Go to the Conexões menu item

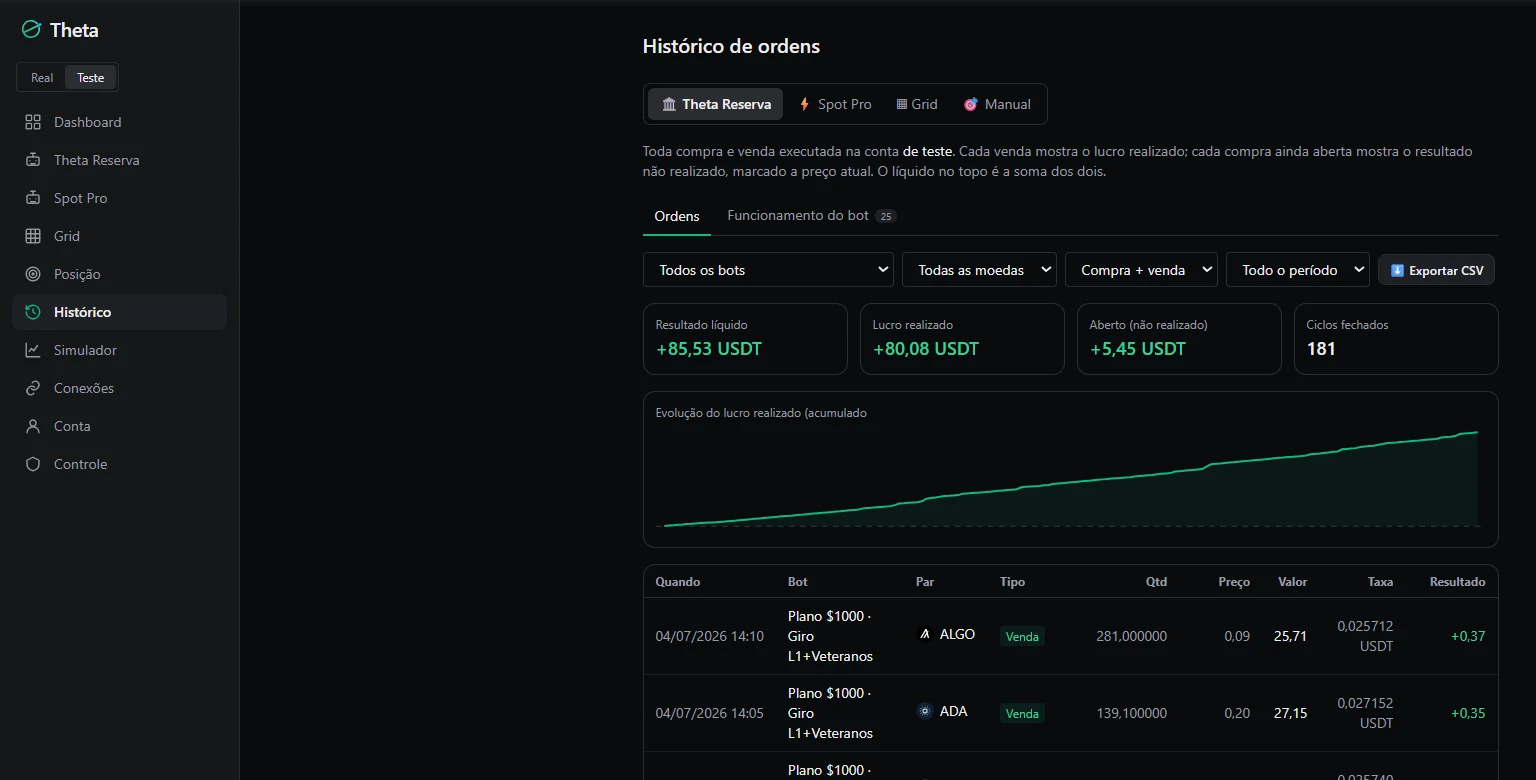[x=119, y=388]
